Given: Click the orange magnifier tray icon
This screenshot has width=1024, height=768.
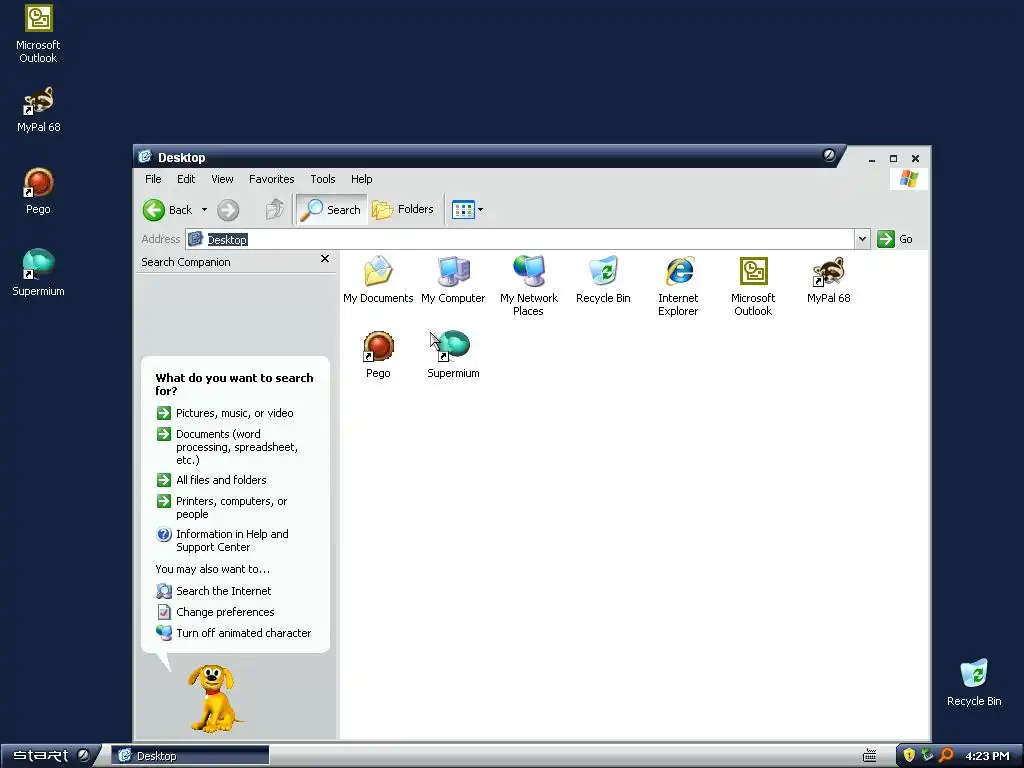Looking at the screenshot, I should coord(946,756).
